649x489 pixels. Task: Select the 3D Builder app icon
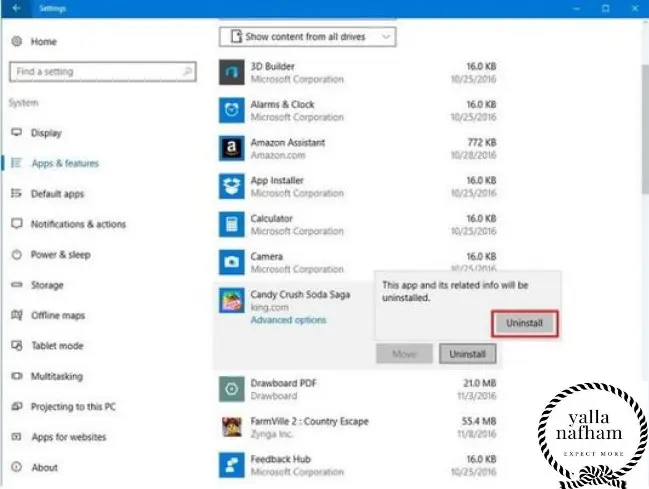tap(231, 72)
